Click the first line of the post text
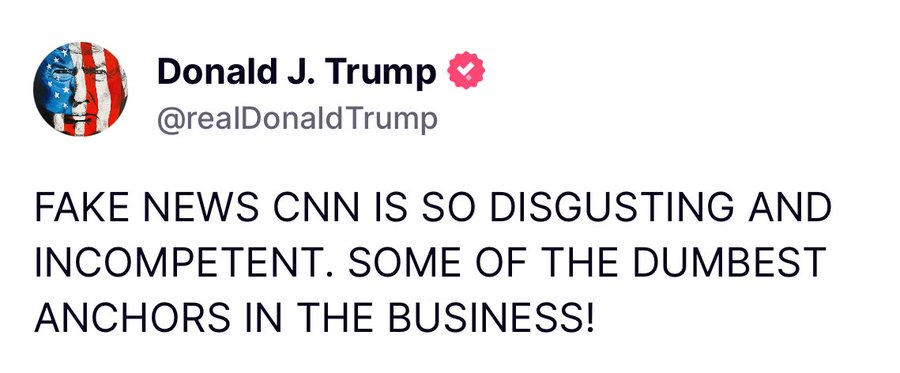 point(433,208)
